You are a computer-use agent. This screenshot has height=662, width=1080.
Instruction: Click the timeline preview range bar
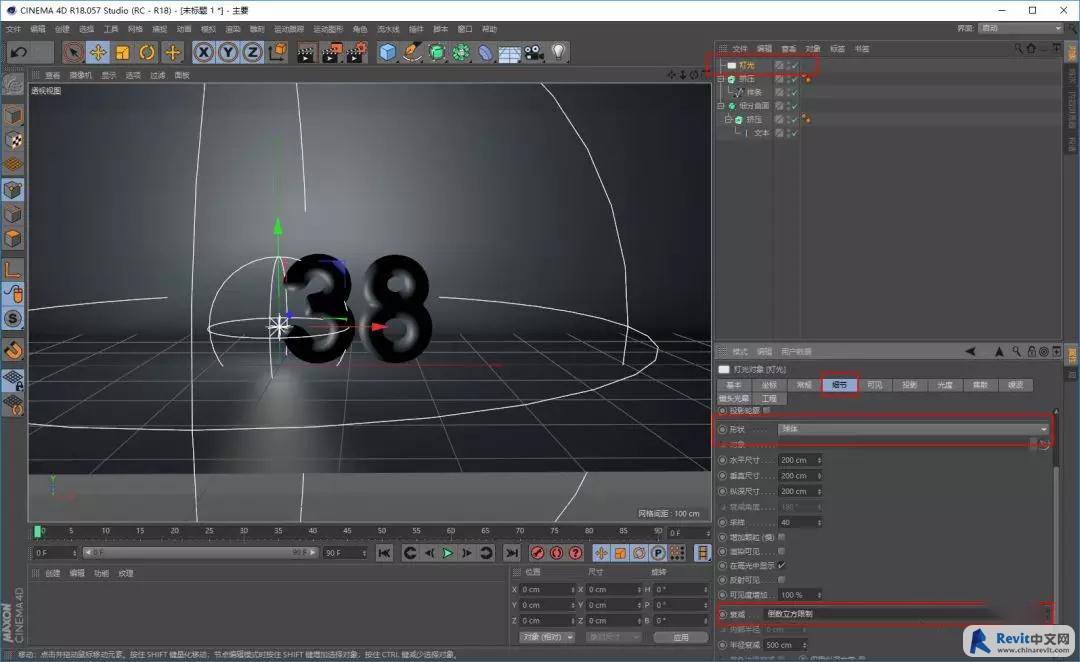pos(200,552)
